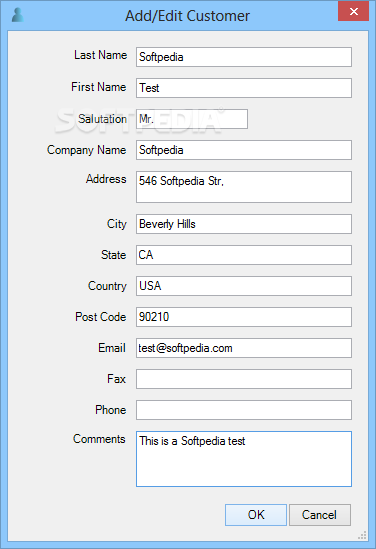Click the Country label

point(107,286)
